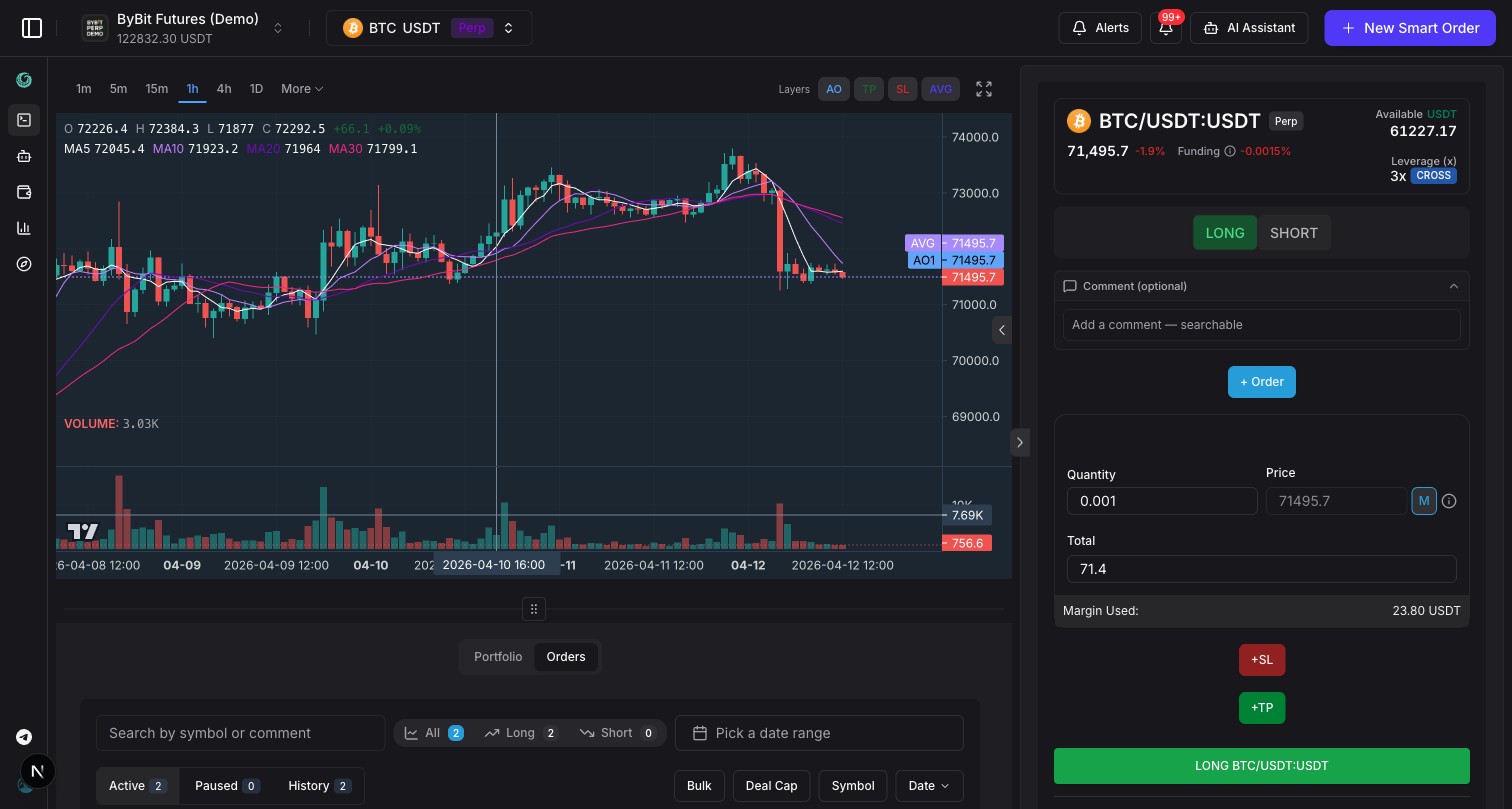Image resolution: width=1512 pixels, height=809 pixels.
Task: Collapse the Comment (optional) section
Action: (1261, 286)
